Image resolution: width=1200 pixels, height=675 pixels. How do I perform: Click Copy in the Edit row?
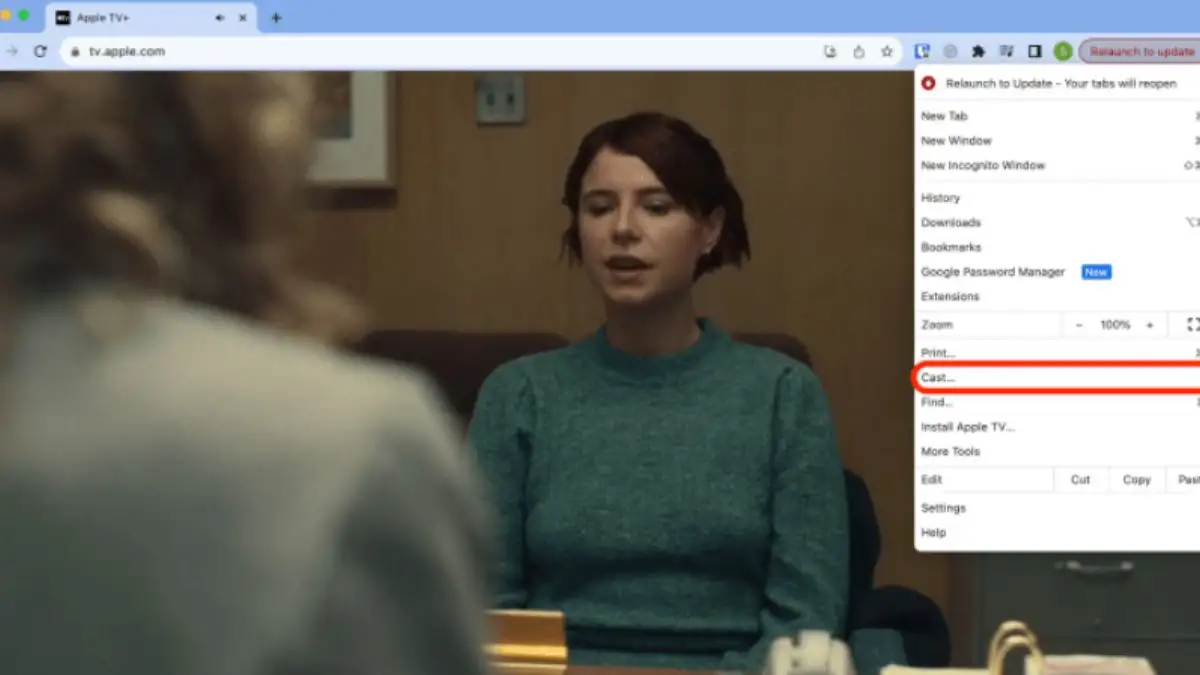[x=1137, y=480]
